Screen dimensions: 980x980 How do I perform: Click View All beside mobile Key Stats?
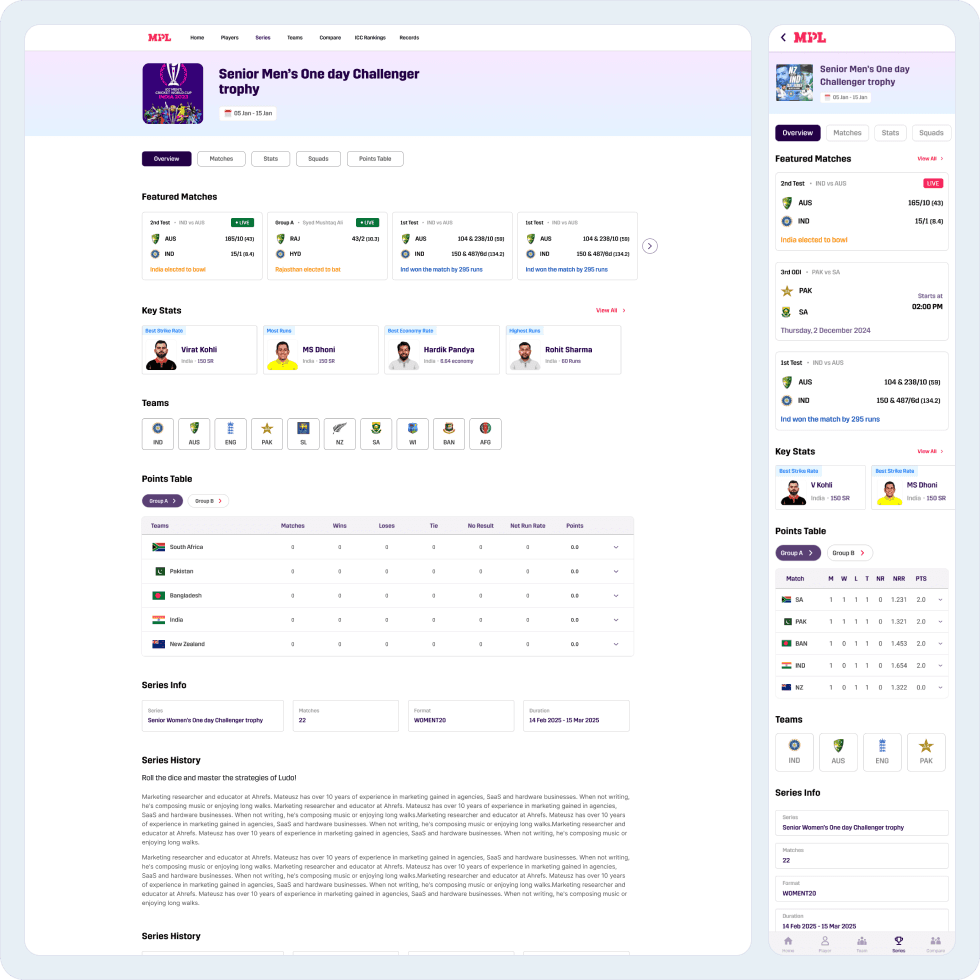tap(930, 451)
